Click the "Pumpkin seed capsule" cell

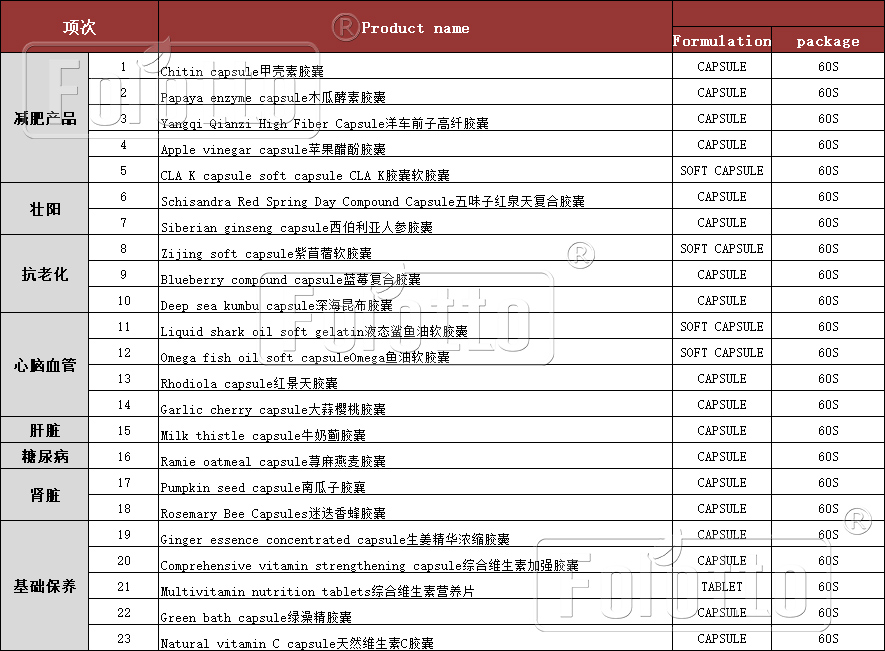(415, 482)
